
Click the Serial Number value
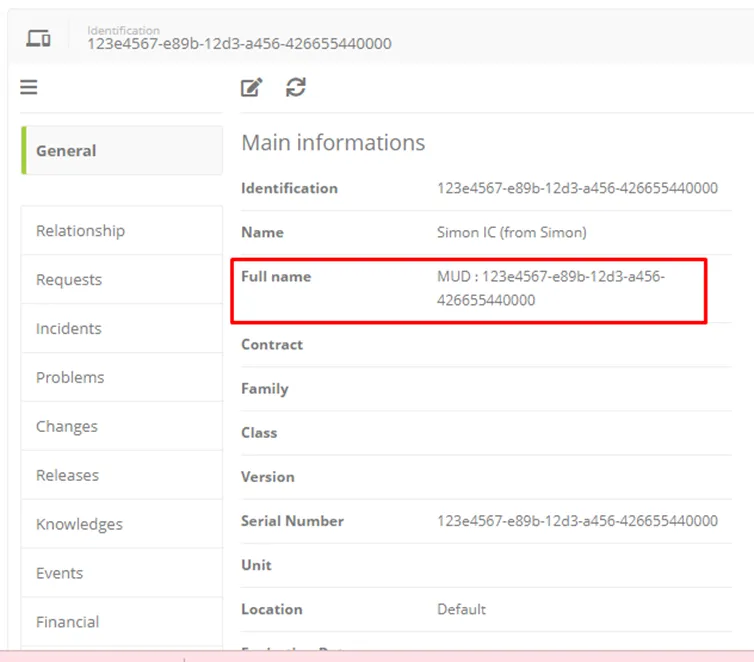tap(577, 521)
